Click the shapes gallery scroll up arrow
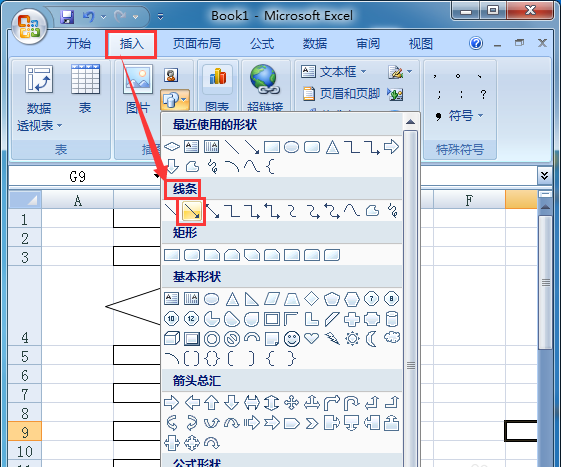Image resolution: width=561 pixels, height=467 pixels. click(x=410, y=122)
